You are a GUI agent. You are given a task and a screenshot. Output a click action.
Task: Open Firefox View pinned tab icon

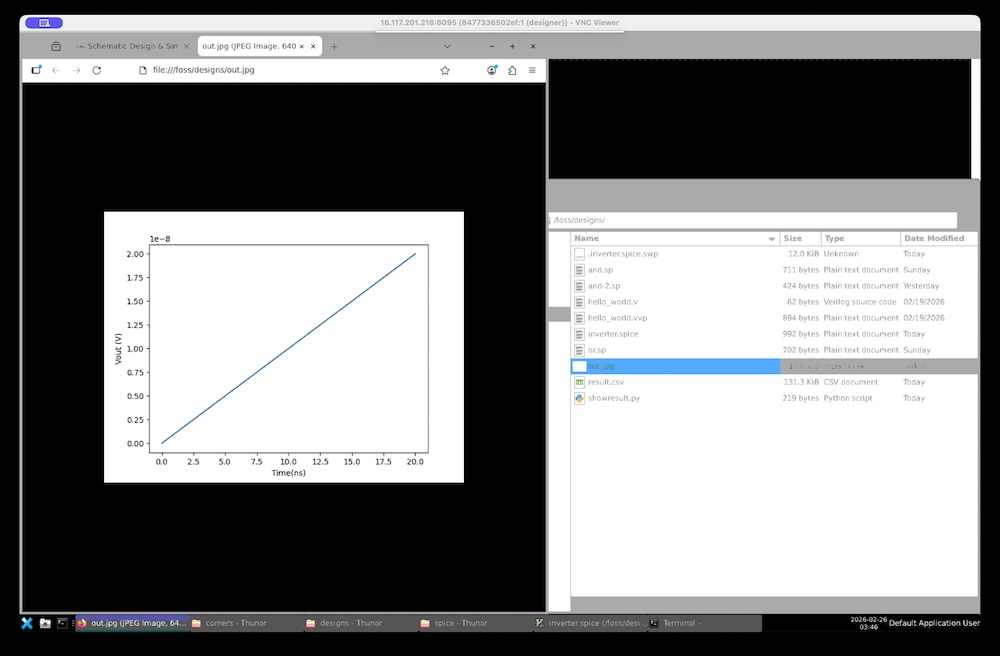click(x=56, y=46)
